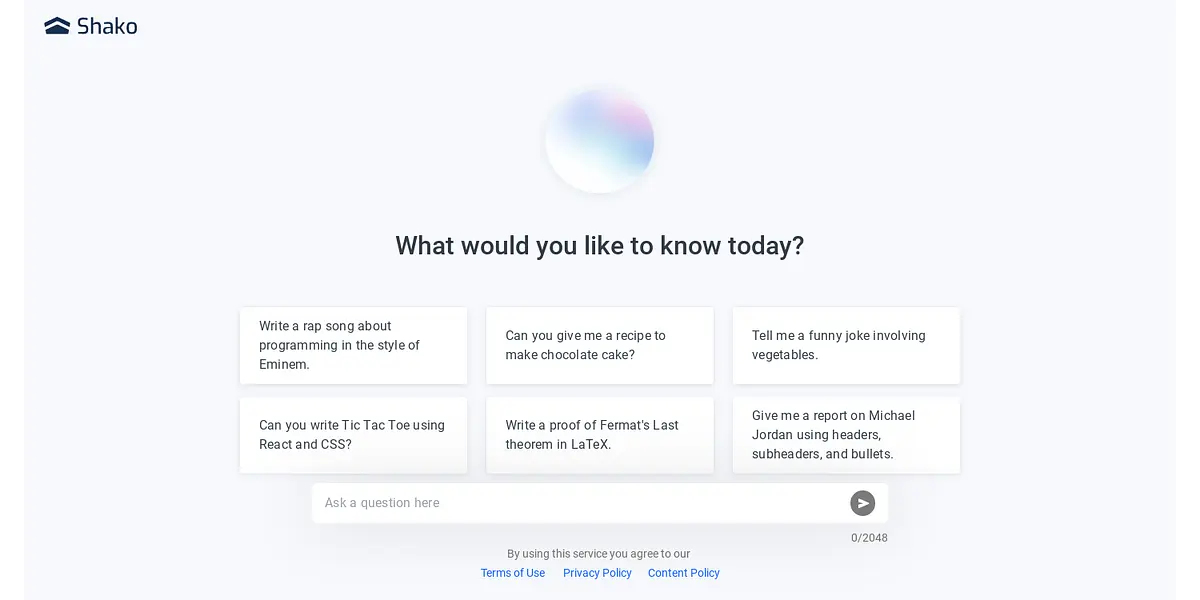Screen dimensions: 1200x600
Task: Click the 'What would you like to know today?' heading
Action: coord(599,246)
